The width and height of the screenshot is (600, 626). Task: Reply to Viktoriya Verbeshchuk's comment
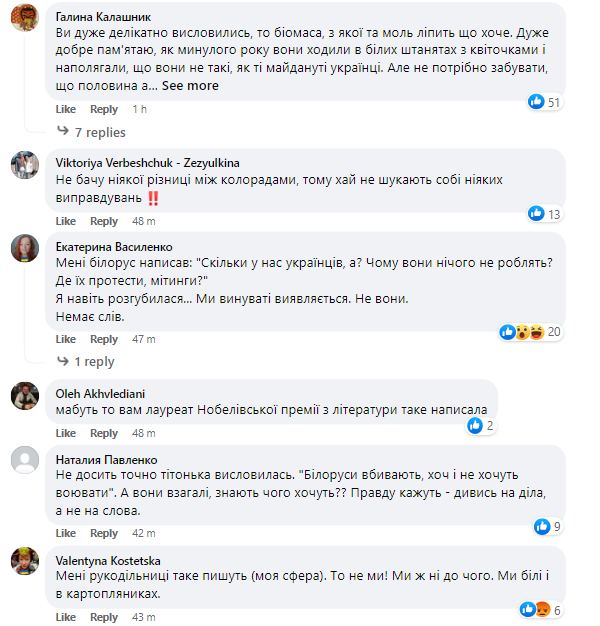pyautogui.click(x=104, y=221)
